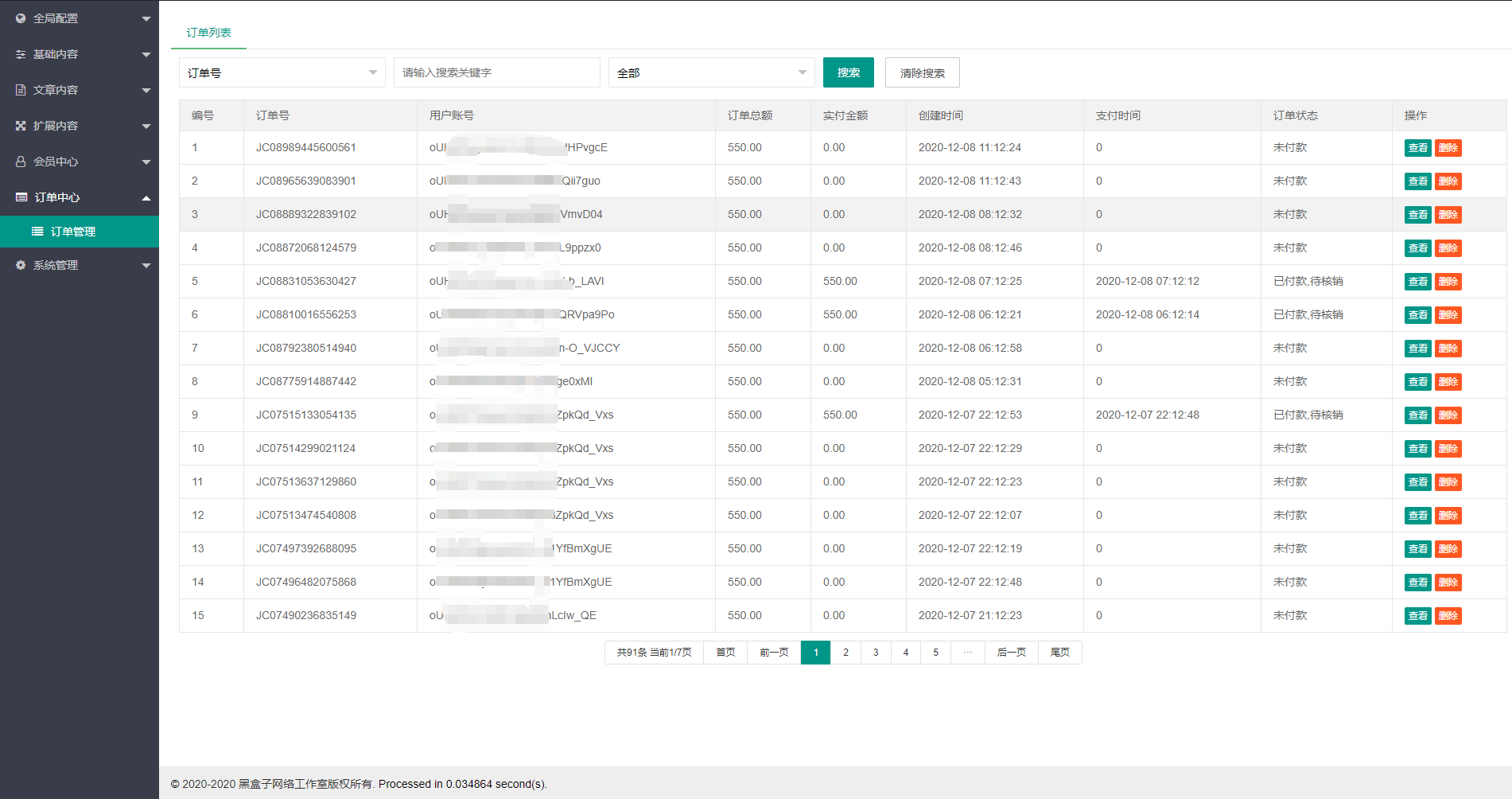Click the puzzle icon beside 扩展内容
Screen dimensions: 1512x799
(x=21, y=126)
